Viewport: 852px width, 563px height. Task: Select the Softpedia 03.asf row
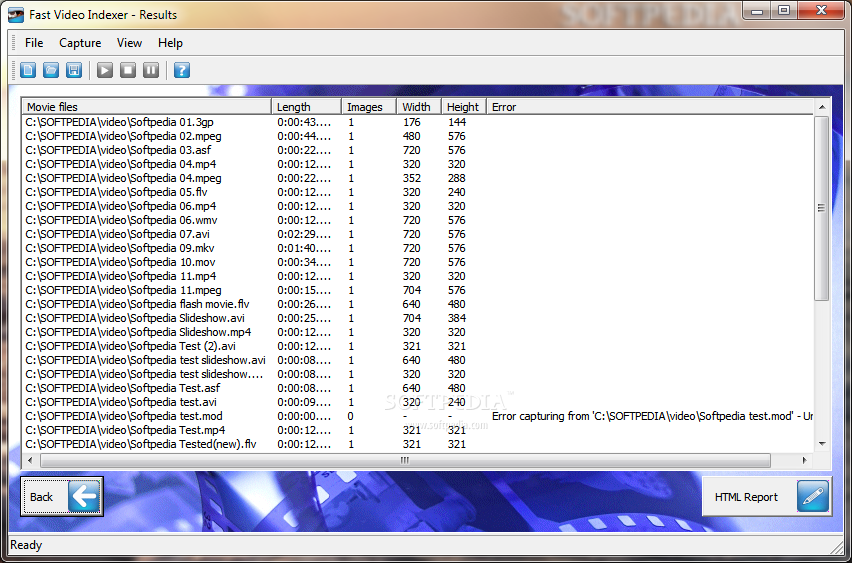(x=418, y=150)
